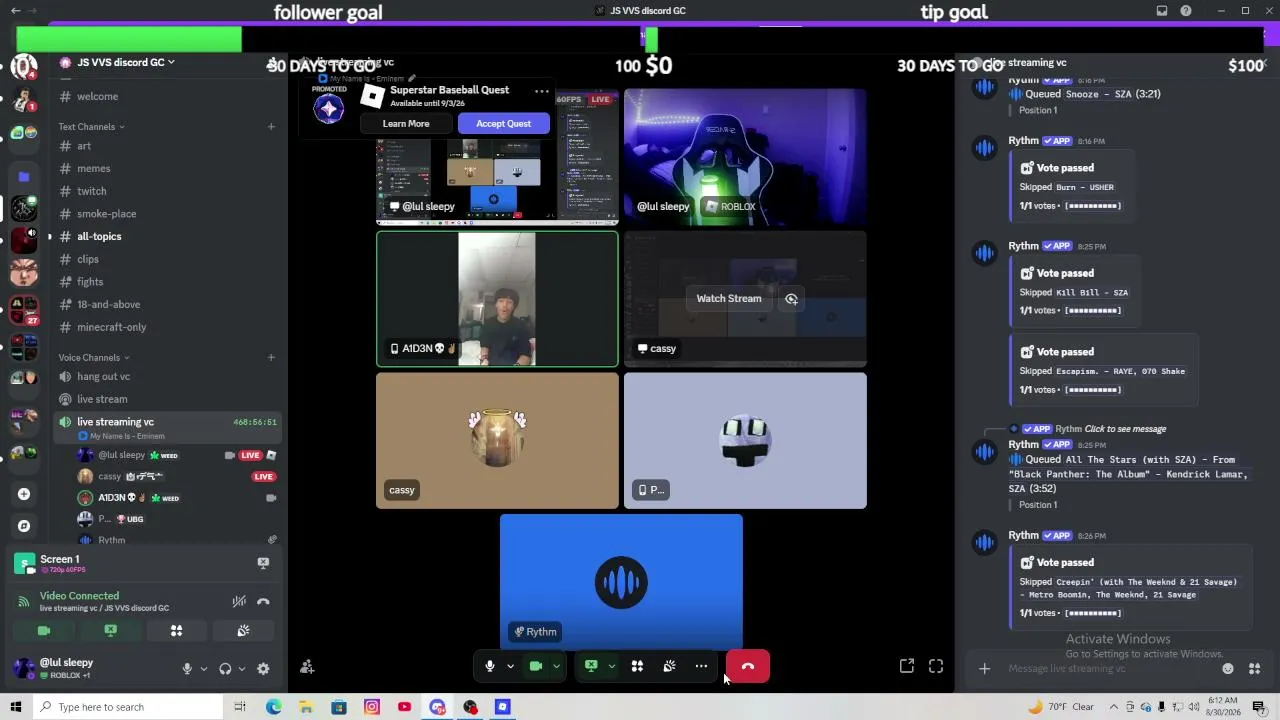Open screen share options arrow in call bar
This screenshot has width=1280, height=720.
611,666
